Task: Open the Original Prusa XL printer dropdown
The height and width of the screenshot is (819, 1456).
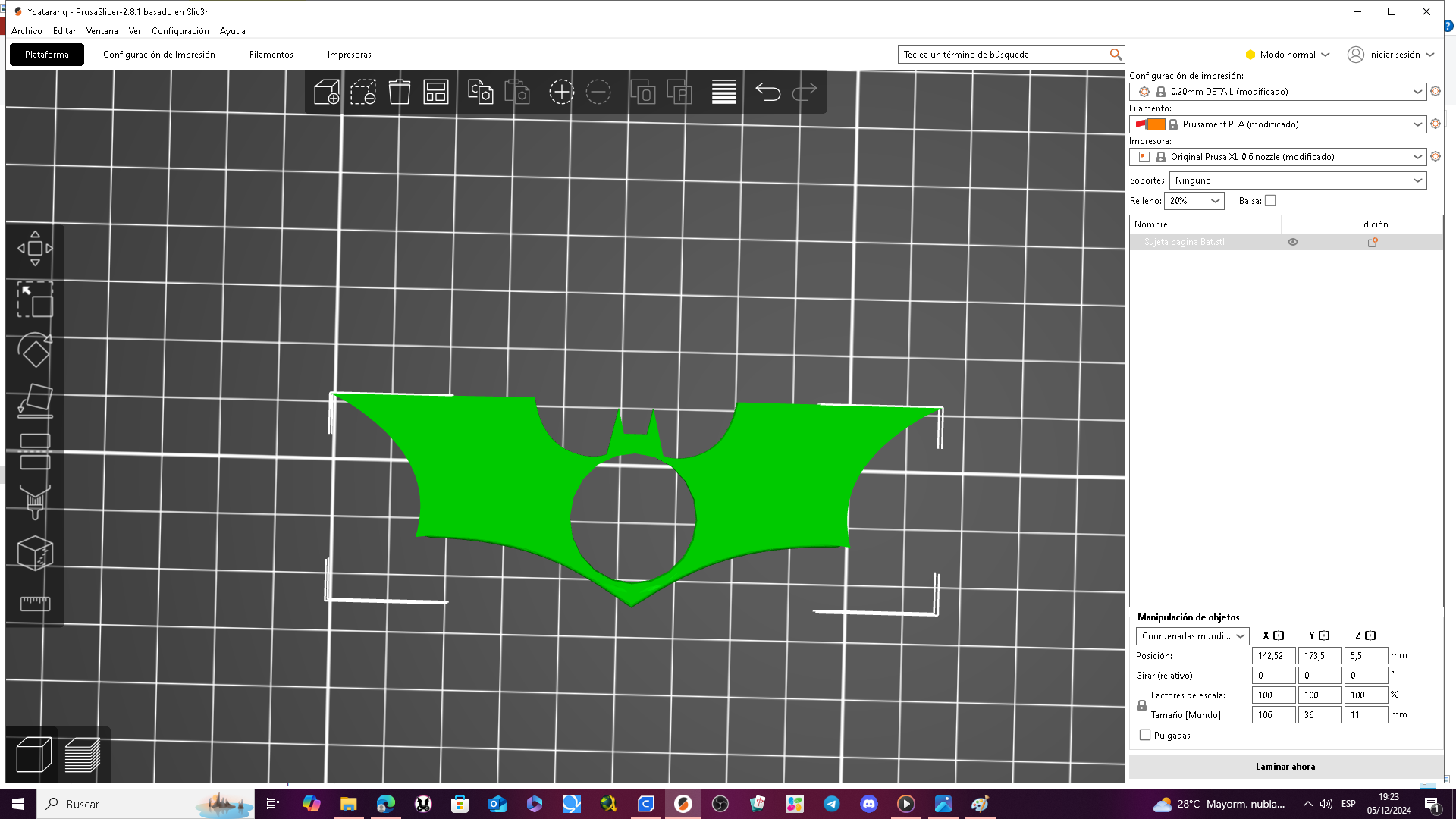Action: [1278, 157]
